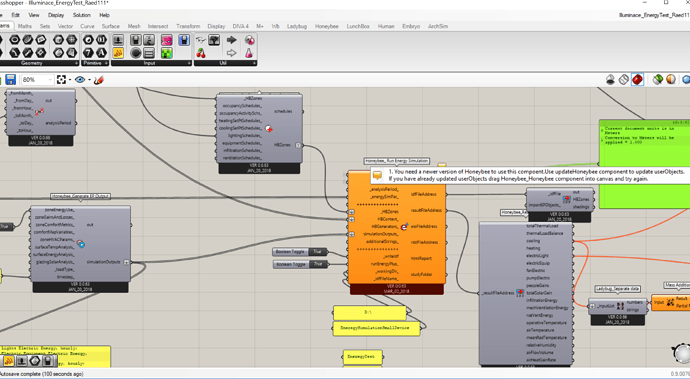Open the 80% zoom level dropdown
This screenshot has height=379, width=690.
38,80
